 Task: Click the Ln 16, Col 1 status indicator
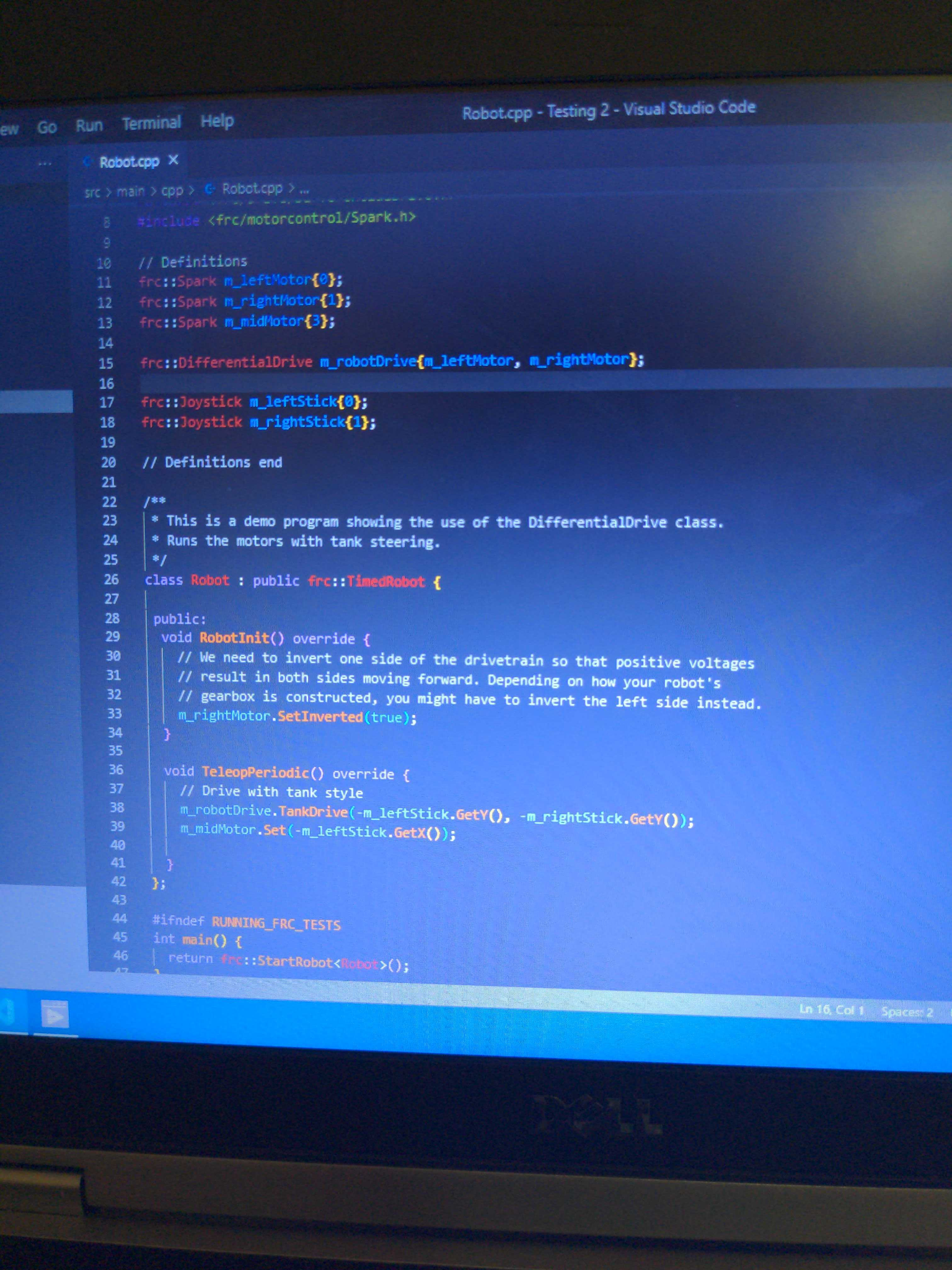(x=831, y=1010)
